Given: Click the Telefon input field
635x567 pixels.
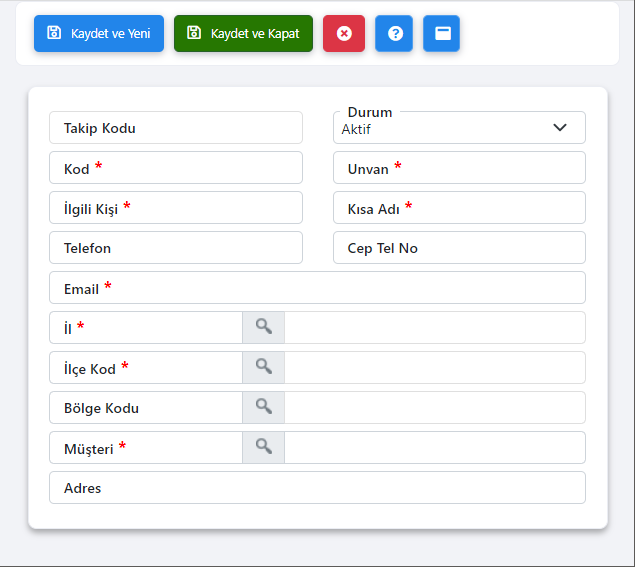Looking at the screenshot, I should click(176, 247).
